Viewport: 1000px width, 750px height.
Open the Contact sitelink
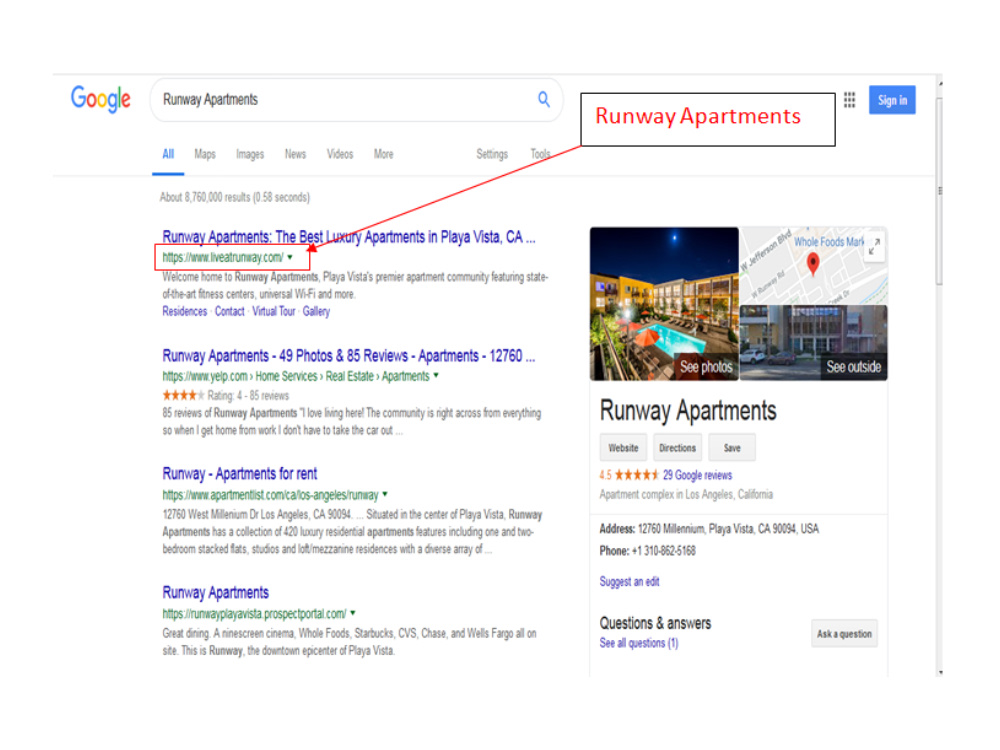click(229, 311)
